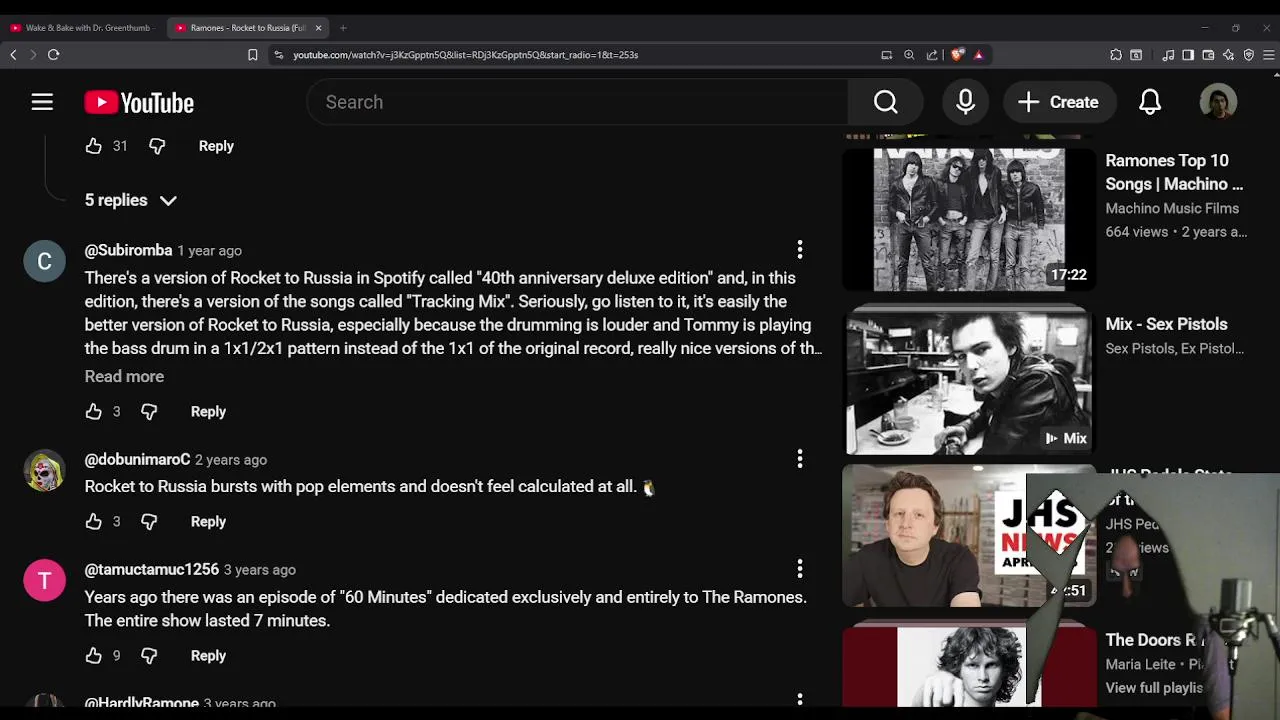Click @dobunimaroC's avatar image

pos(44,471)
